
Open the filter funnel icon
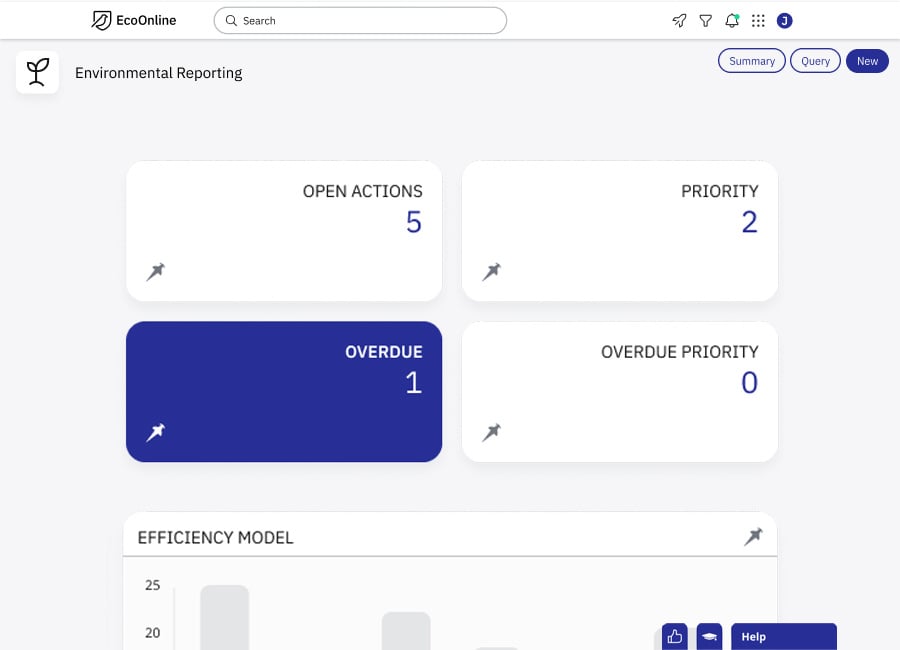(x=705, y=21)
